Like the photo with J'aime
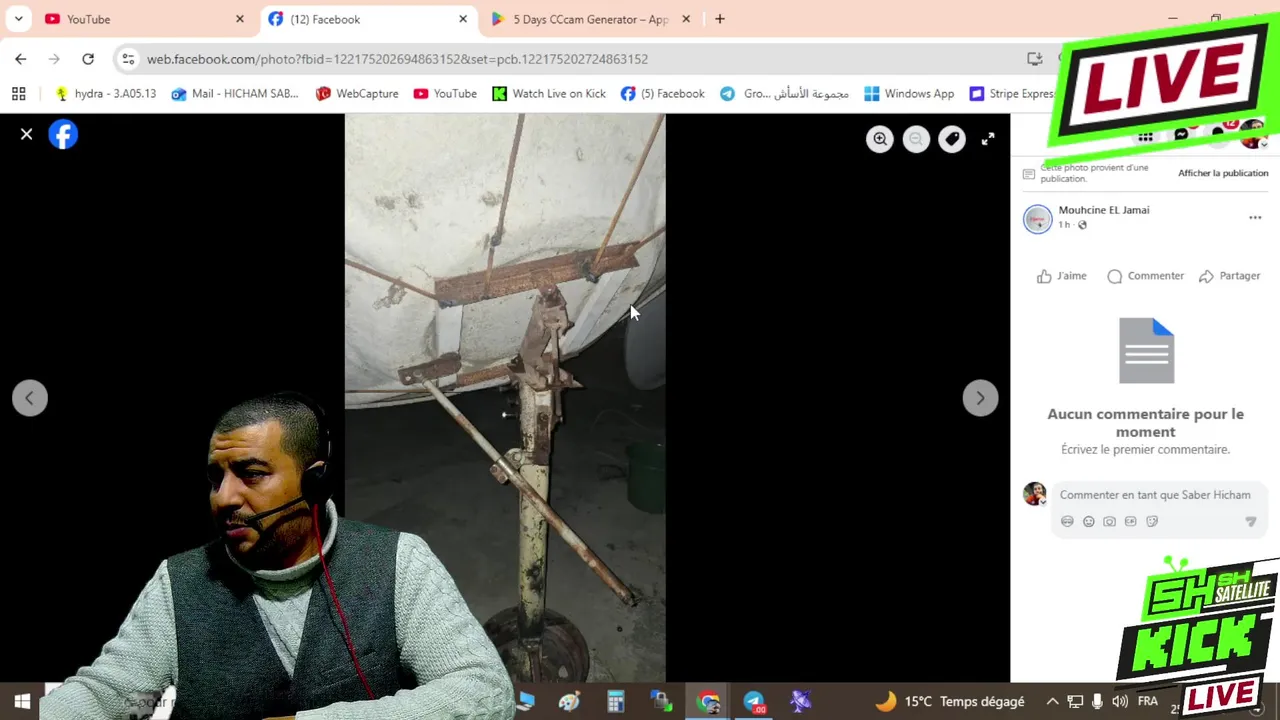This screenshot has width=1280, height=720. point(1062,276)
